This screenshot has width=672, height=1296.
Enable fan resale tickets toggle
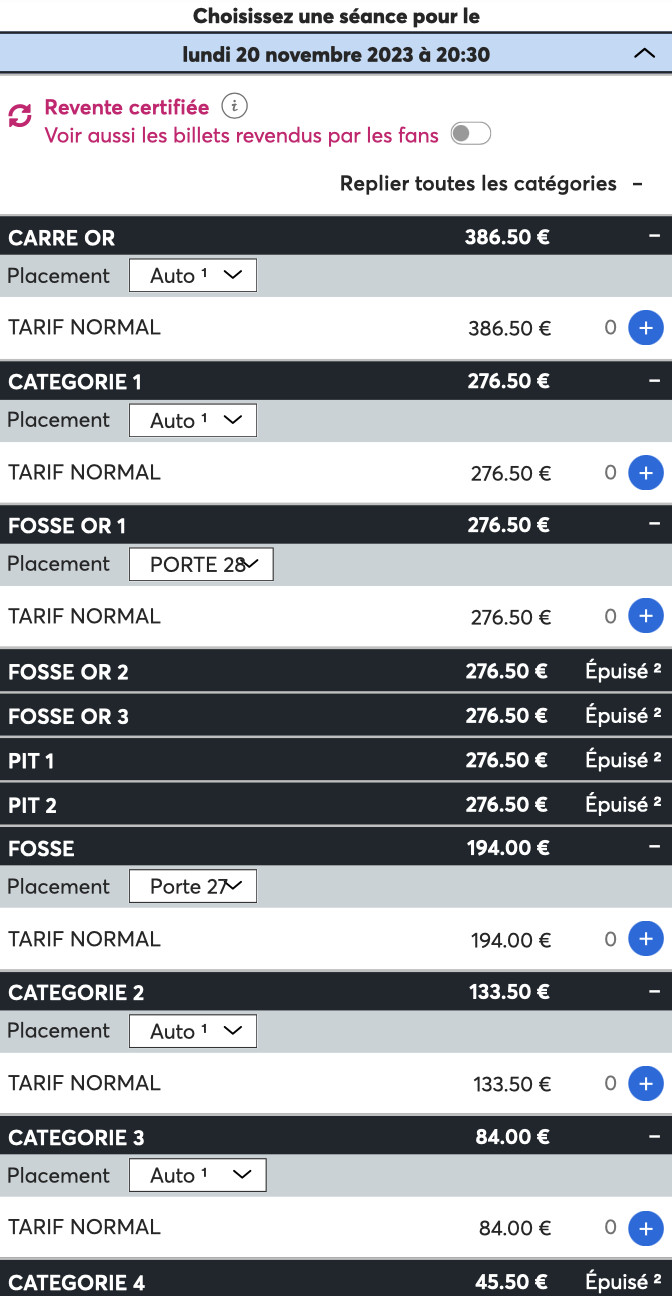click(x=470, y=134)
